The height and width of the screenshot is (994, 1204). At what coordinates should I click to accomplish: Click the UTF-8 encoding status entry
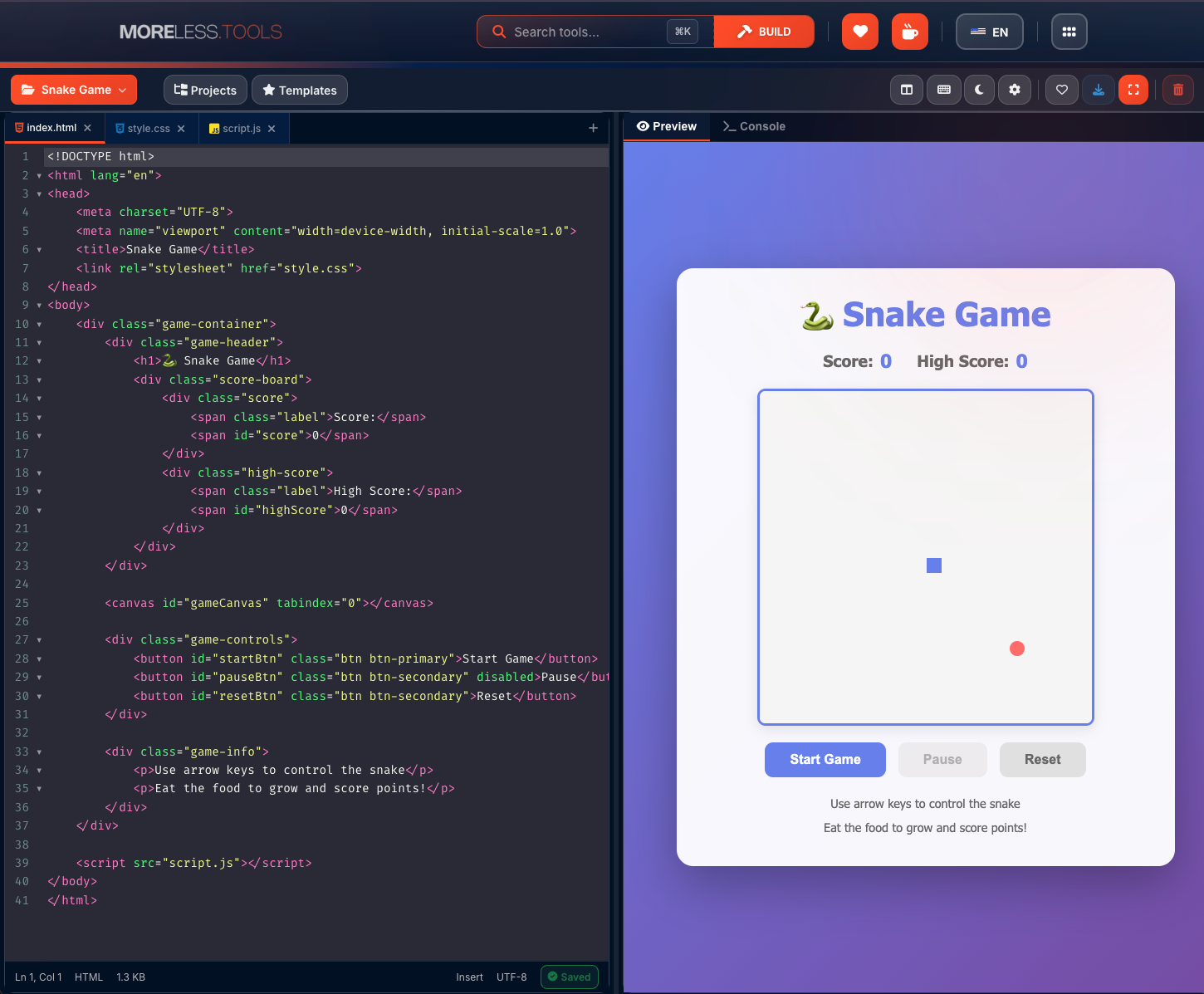pos(511,977)
